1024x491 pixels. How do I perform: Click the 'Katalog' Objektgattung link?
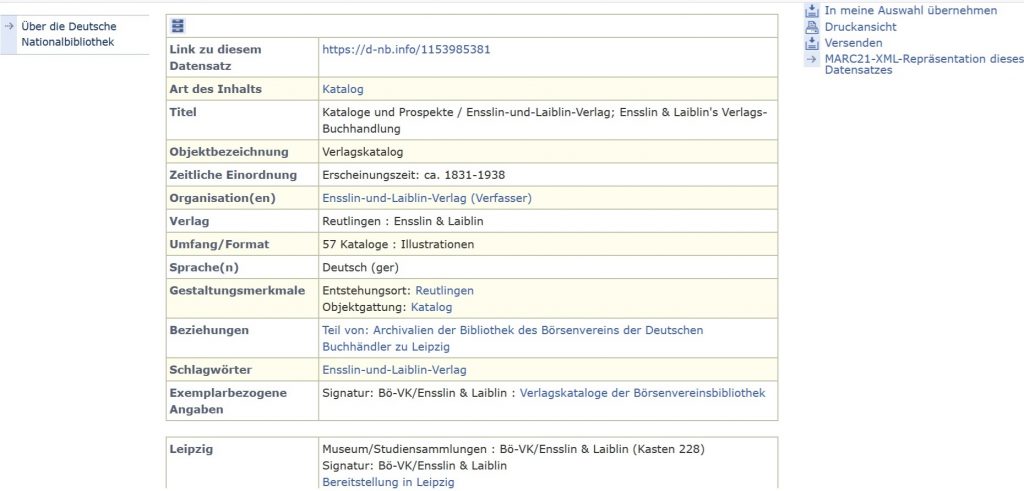(x=431, y=307)
